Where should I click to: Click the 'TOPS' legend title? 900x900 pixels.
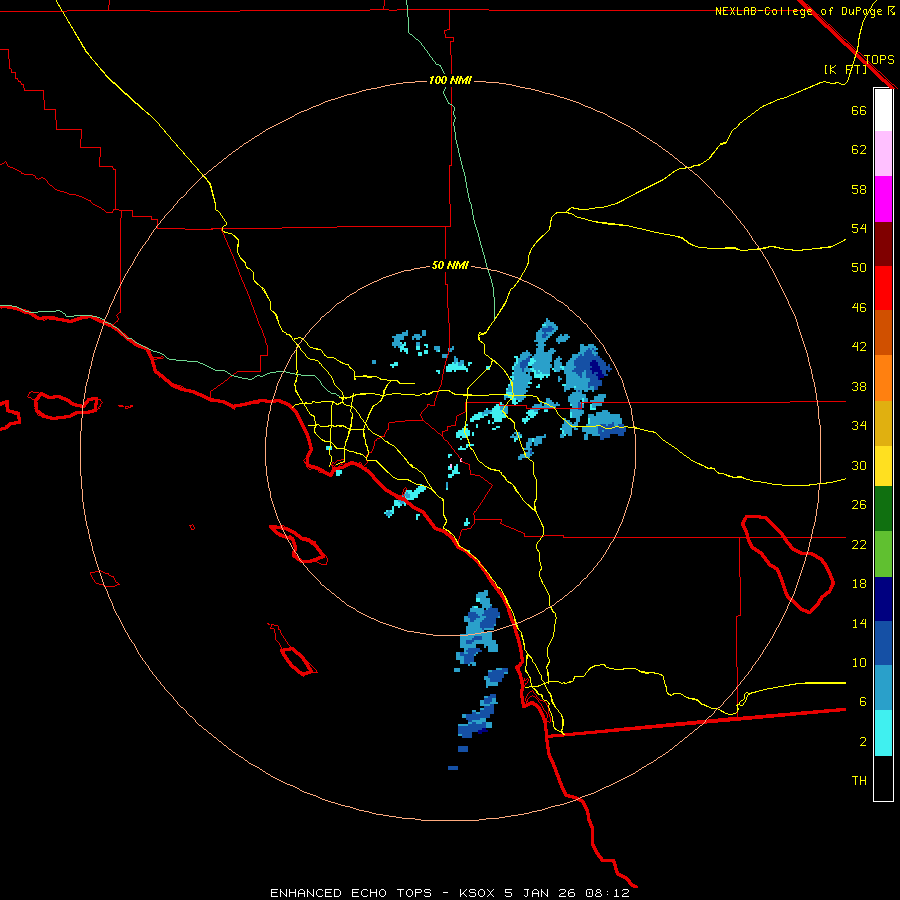coord(879,59)
